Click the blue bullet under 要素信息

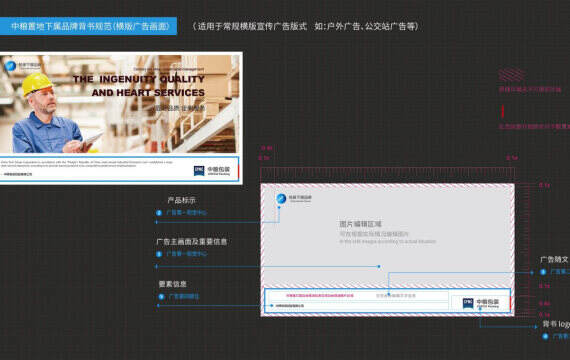pos(161,297)
